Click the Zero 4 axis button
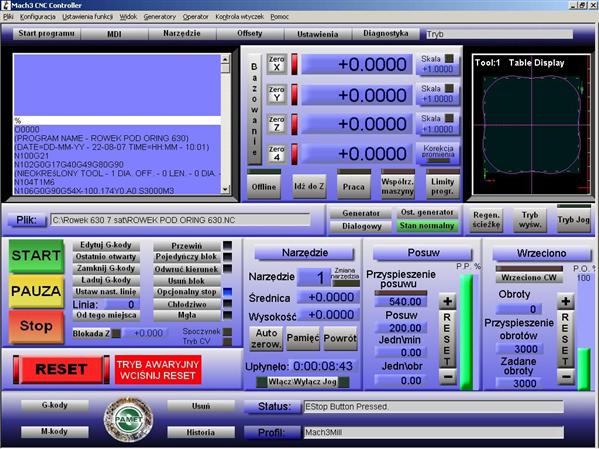This screenshot has height=449, width=599. [x=277, y=153]
